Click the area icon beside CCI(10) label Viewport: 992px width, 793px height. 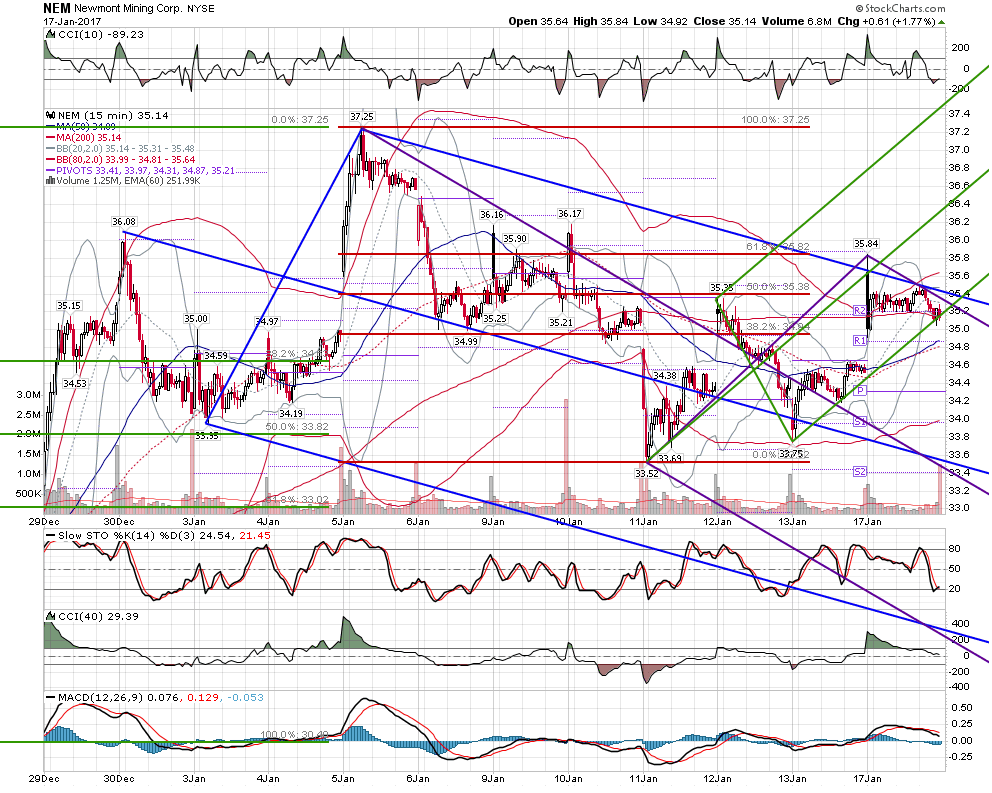tap(50, 34)
